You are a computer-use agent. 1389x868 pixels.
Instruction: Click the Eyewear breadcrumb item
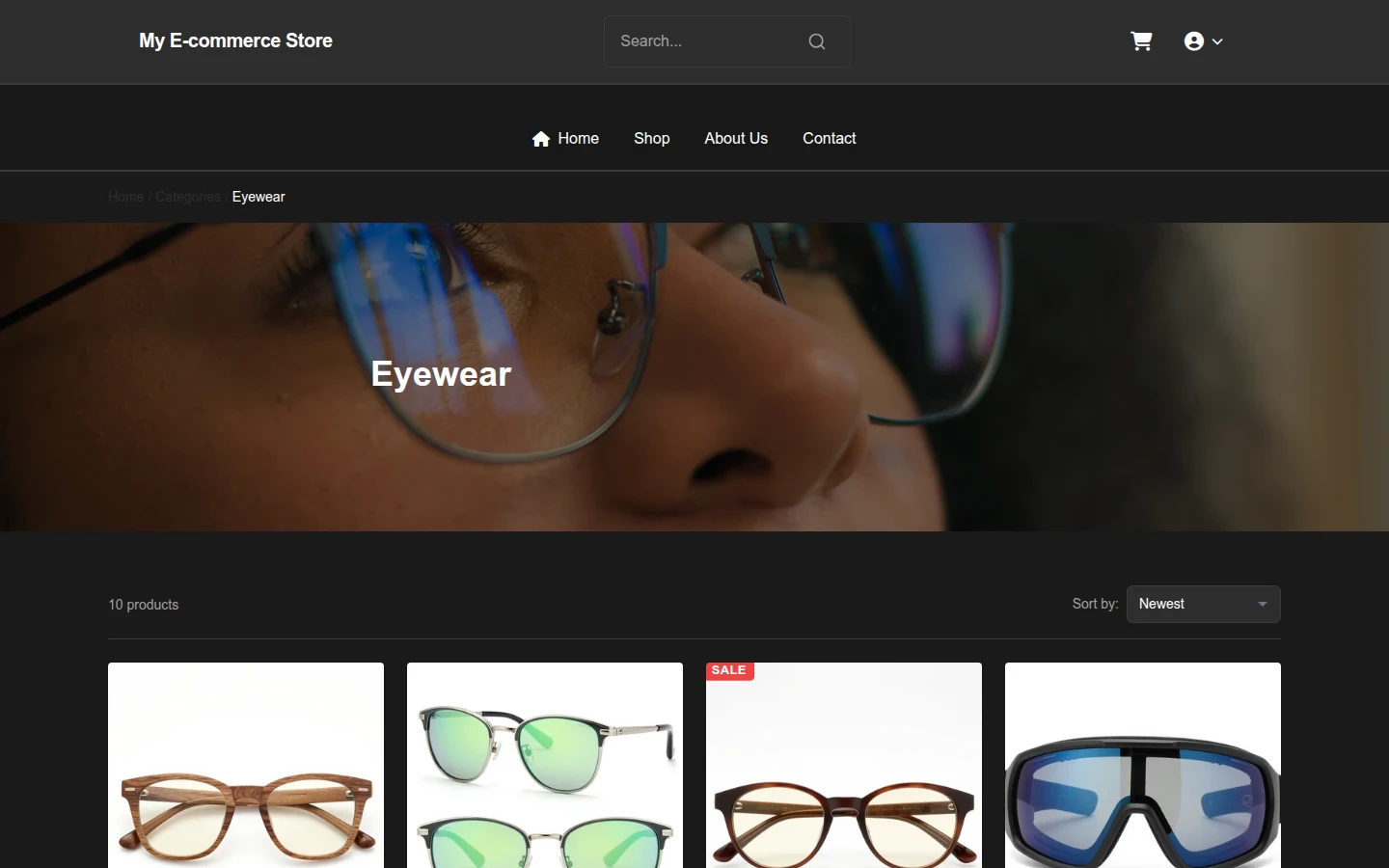(x=259, y=197)
